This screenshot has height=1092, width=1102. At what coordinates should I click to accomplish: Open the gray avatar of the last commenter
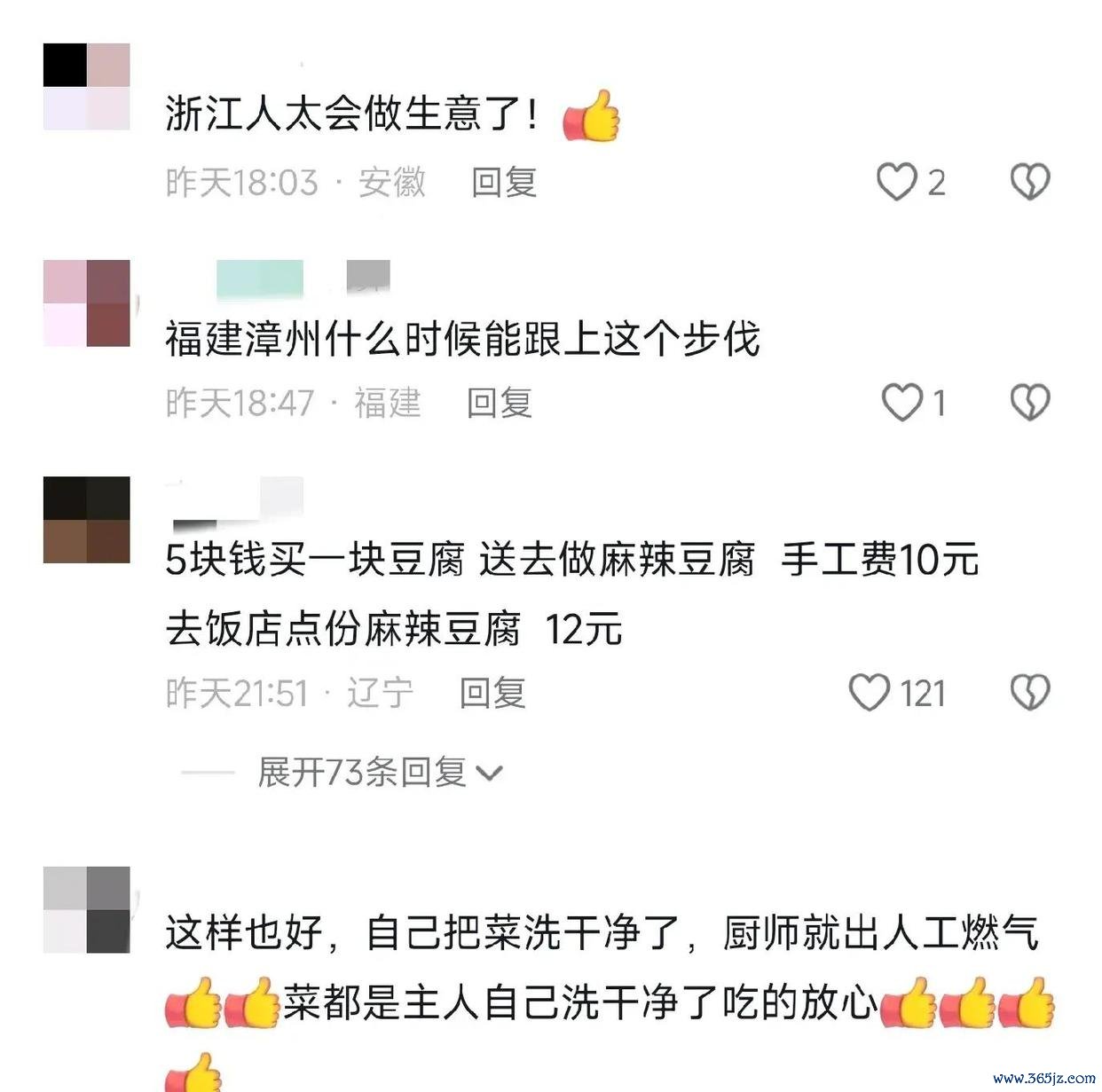click(x=87, y=910)
